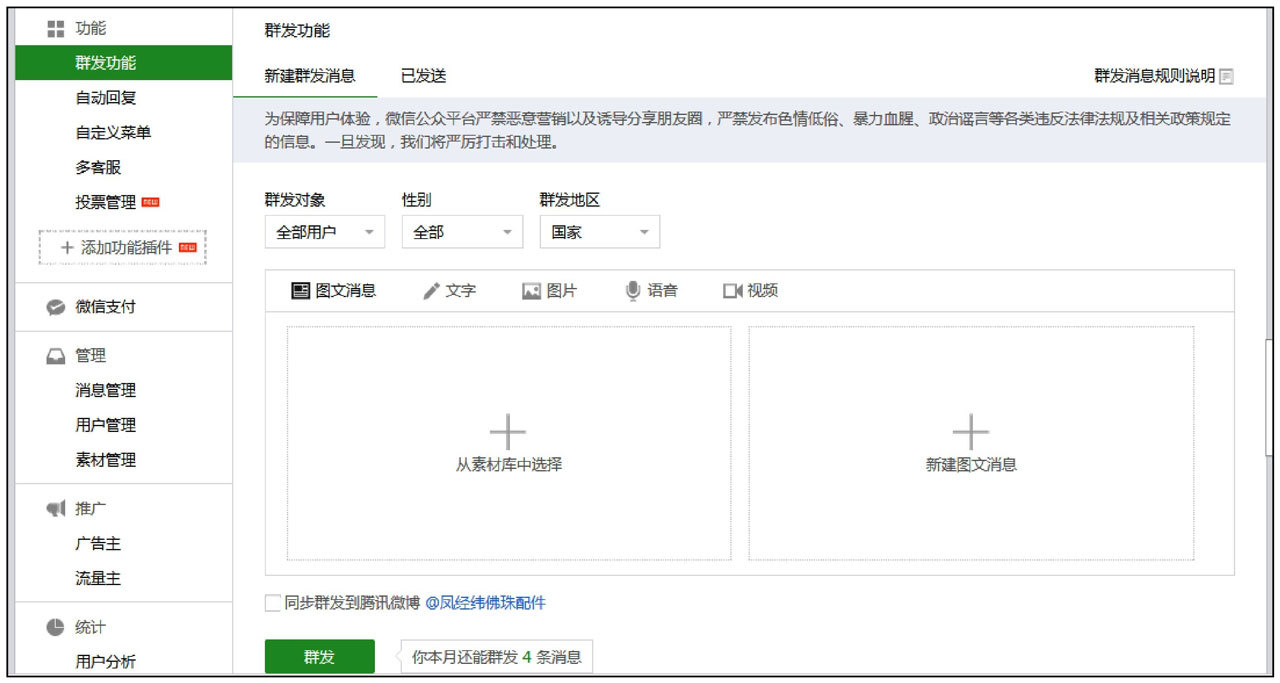Click the 功能 grid icon in sidebar

(56, 29)
